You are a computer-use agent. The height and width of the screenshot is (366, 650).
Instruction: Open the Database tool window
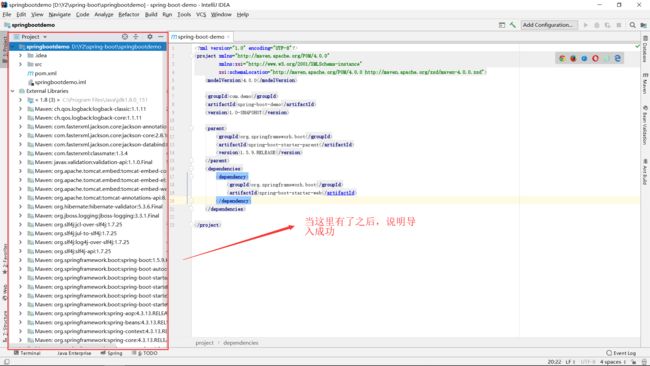pyautogui.click(x=645, y=49)
